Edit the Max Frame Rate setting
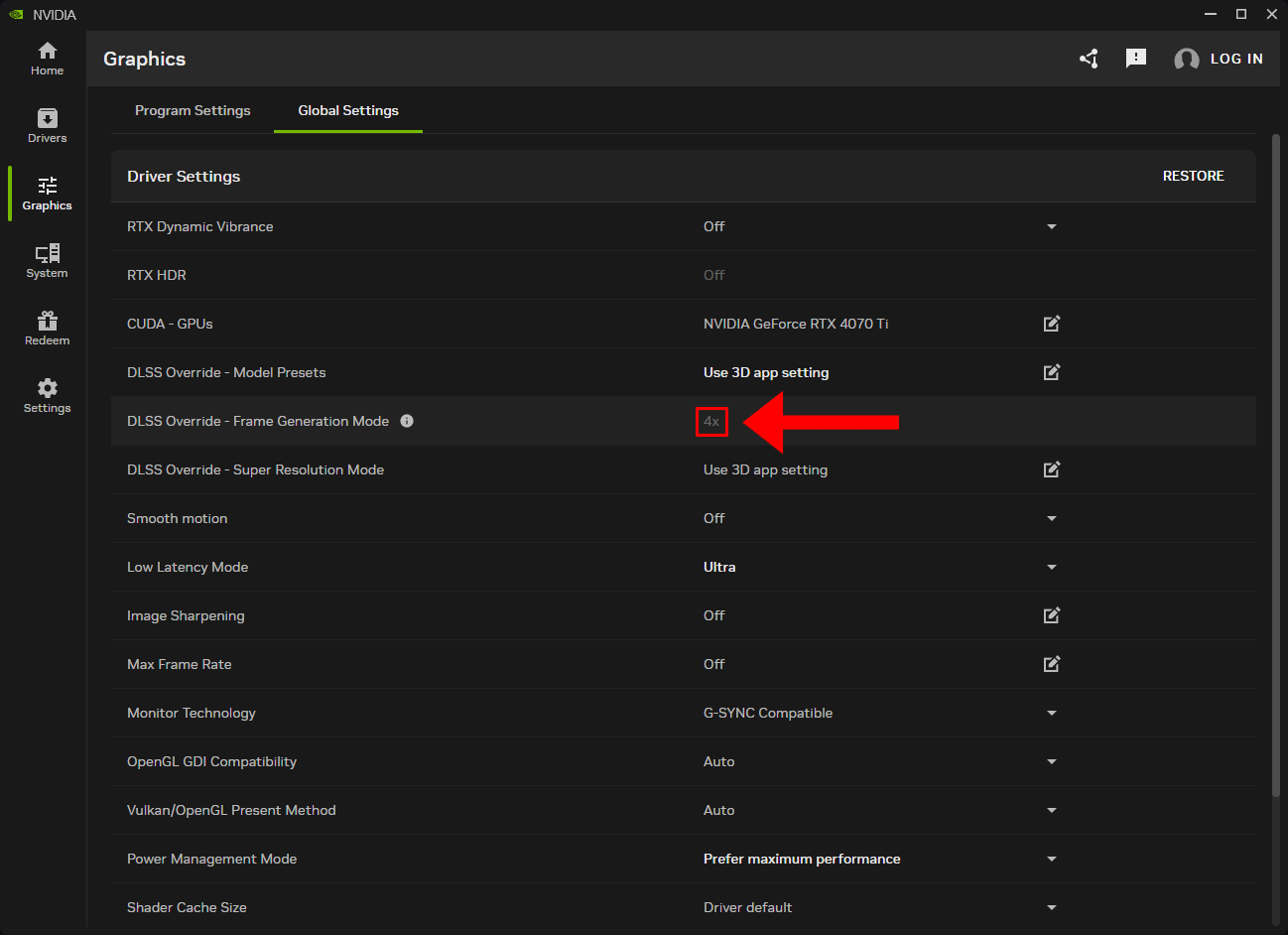Screen dimensions: 1288x935 click(1052, 664)
